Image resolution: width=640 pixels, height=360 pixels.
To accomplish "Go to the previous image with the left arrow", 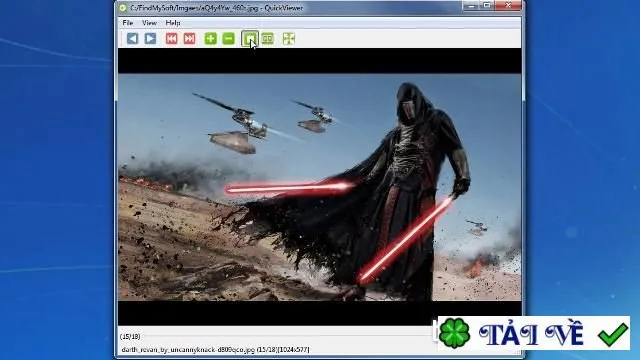I will click(x=132, y=39).
